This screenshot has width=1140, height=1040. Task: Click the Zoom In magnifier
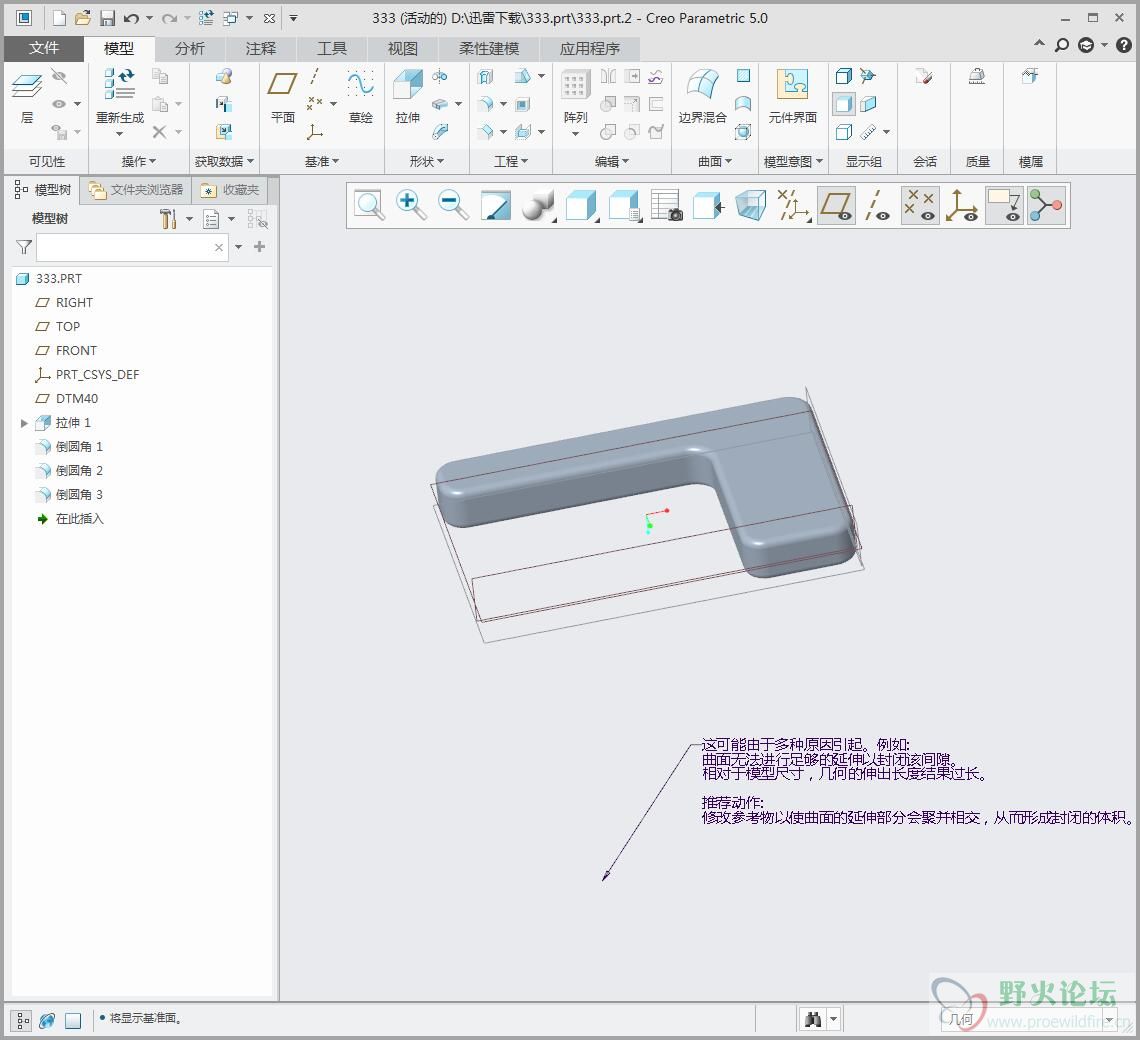coord(411,206)
